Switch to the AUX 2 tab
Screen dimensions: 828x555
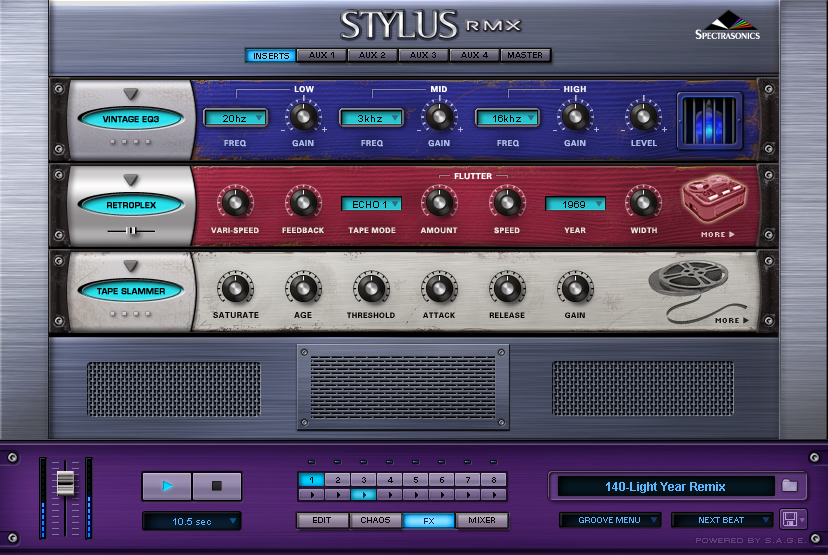point(372,55)
